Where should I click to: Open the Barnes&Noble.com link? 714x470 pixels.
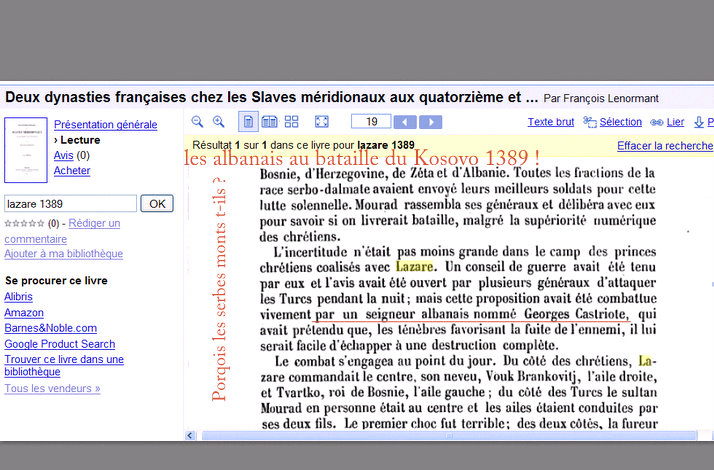[51, 328]
